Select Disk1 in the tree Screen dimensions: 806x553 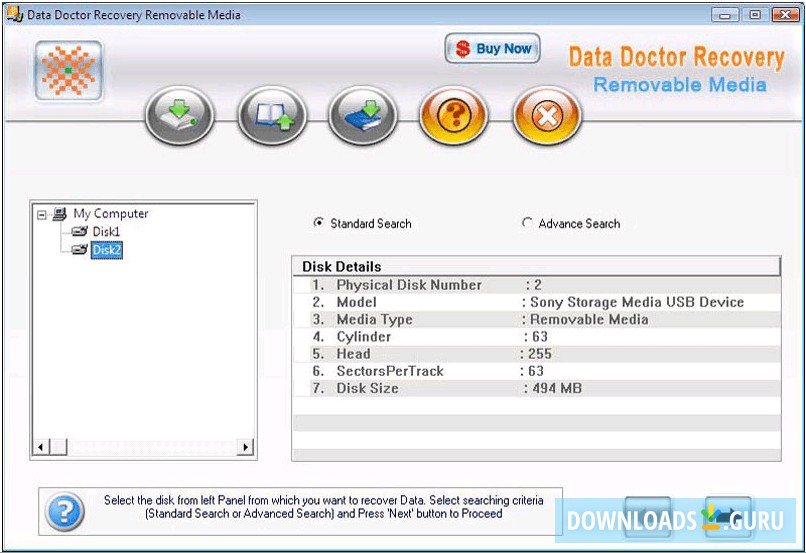tap(106, 231)
